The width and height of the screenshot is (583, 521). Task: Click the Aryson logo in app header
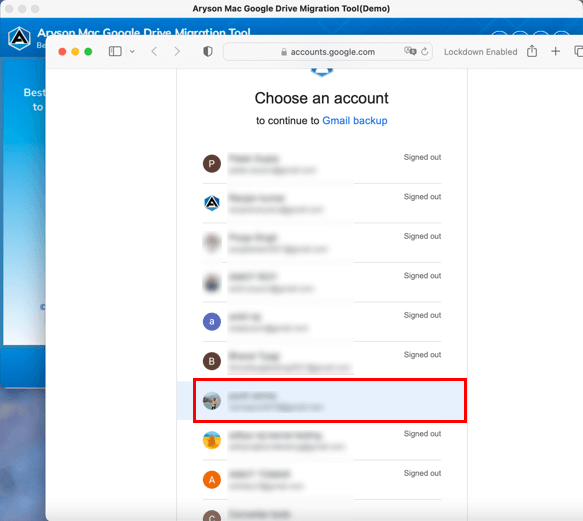(x=19, y=38)
